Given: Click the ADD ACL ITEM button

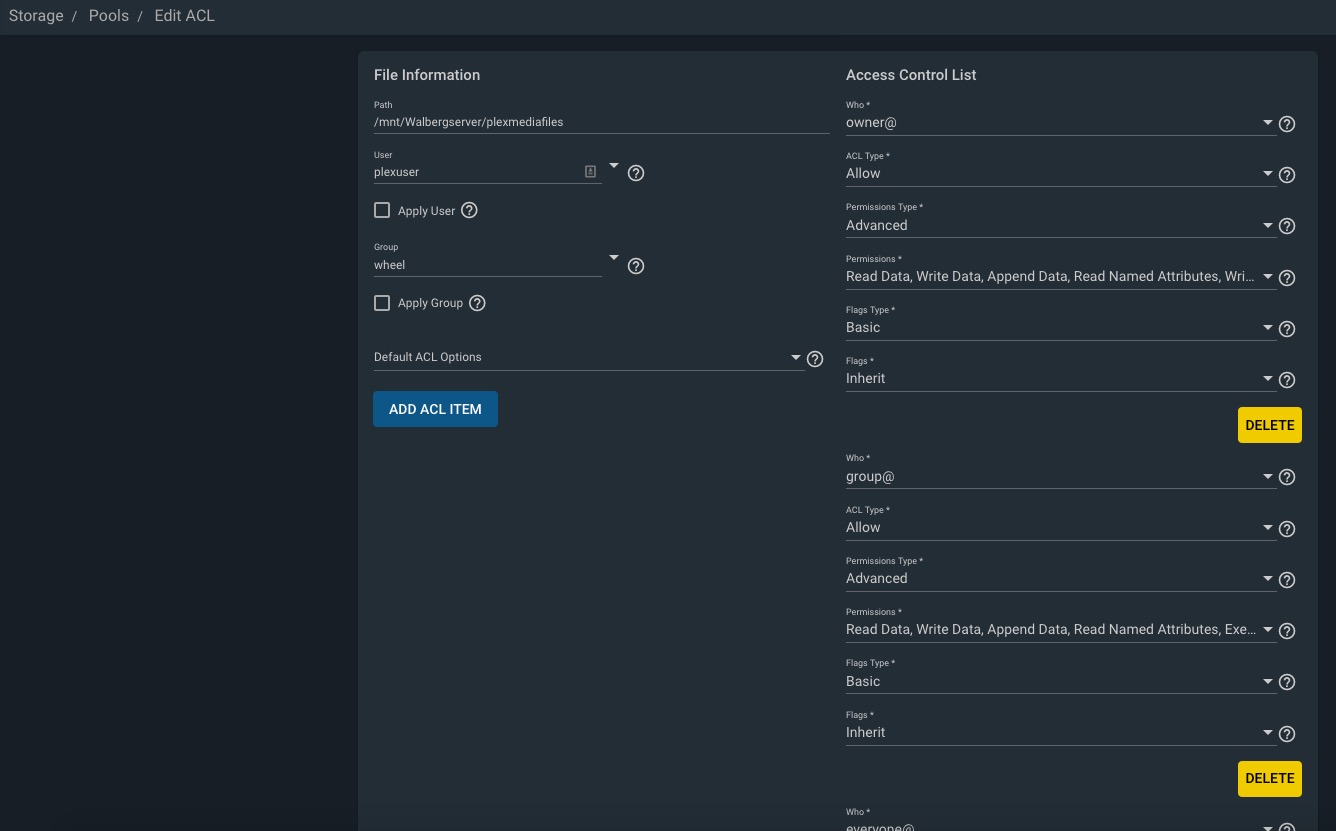Looking at the screenshot, I should pos(435,409).
